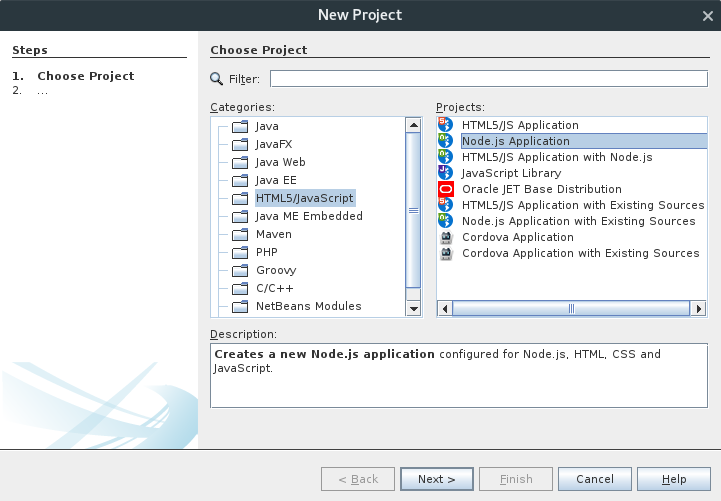The height and width of the screenshot is (501, 721).
Task: Click the HTML5/JS Application with Existing Sources icon
Action: pyautogui.click(x=445, y=205)
